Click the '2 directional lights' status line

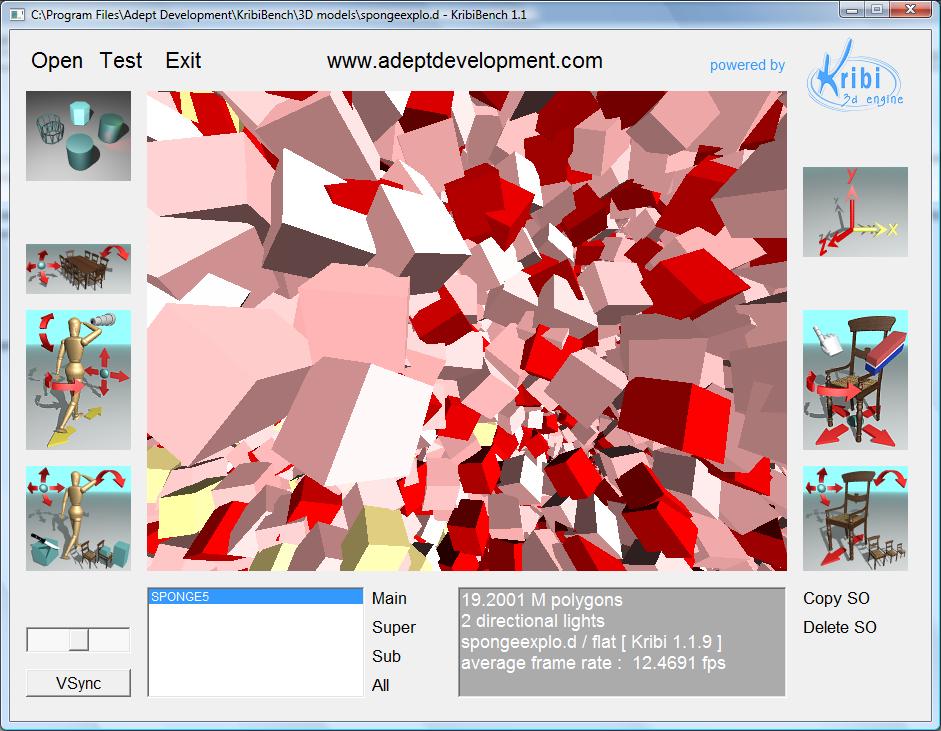pos(533,621)
